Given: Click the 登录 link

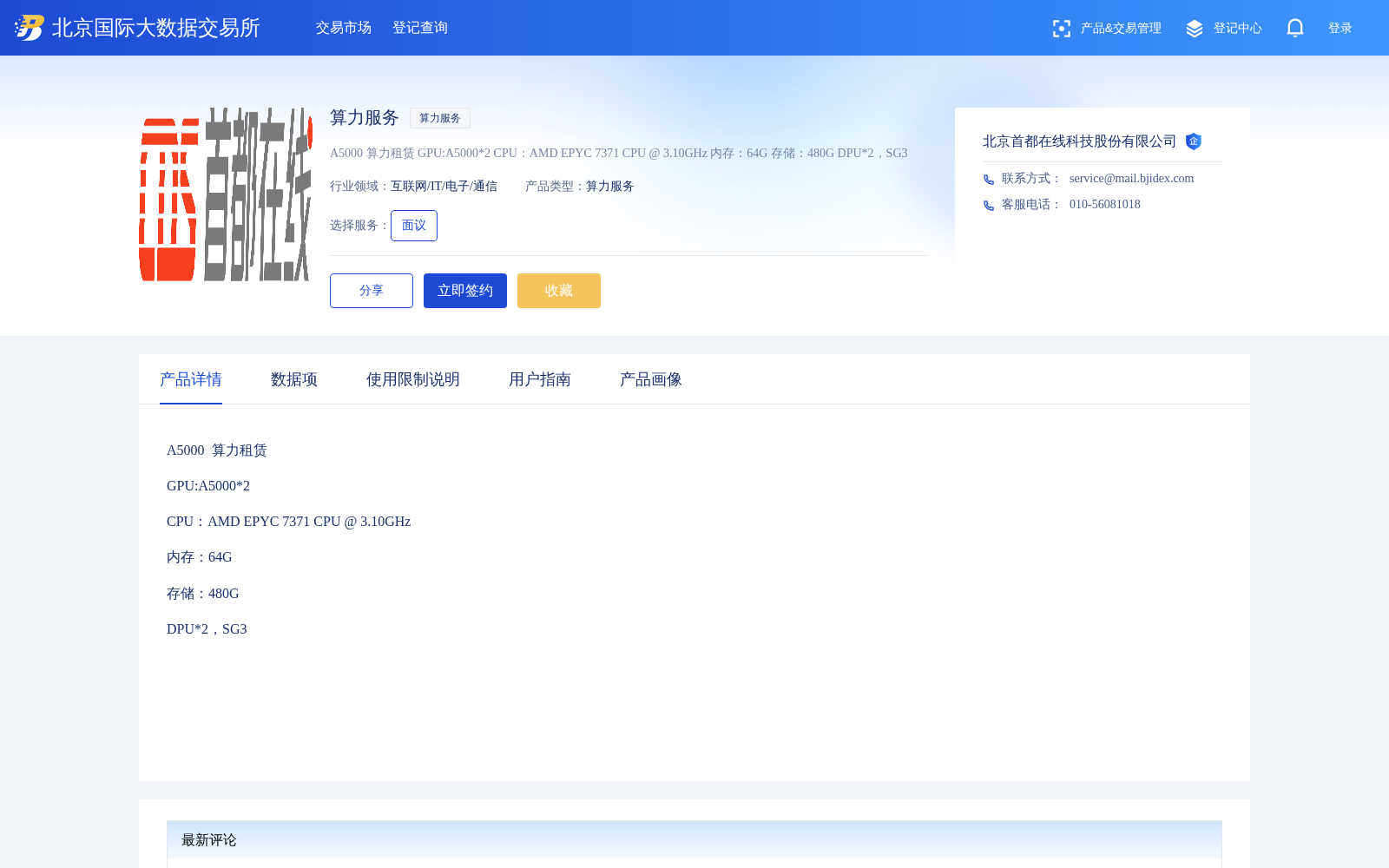Looking at the screenshot, I should pyautogui.click(x=1340, y=29).
